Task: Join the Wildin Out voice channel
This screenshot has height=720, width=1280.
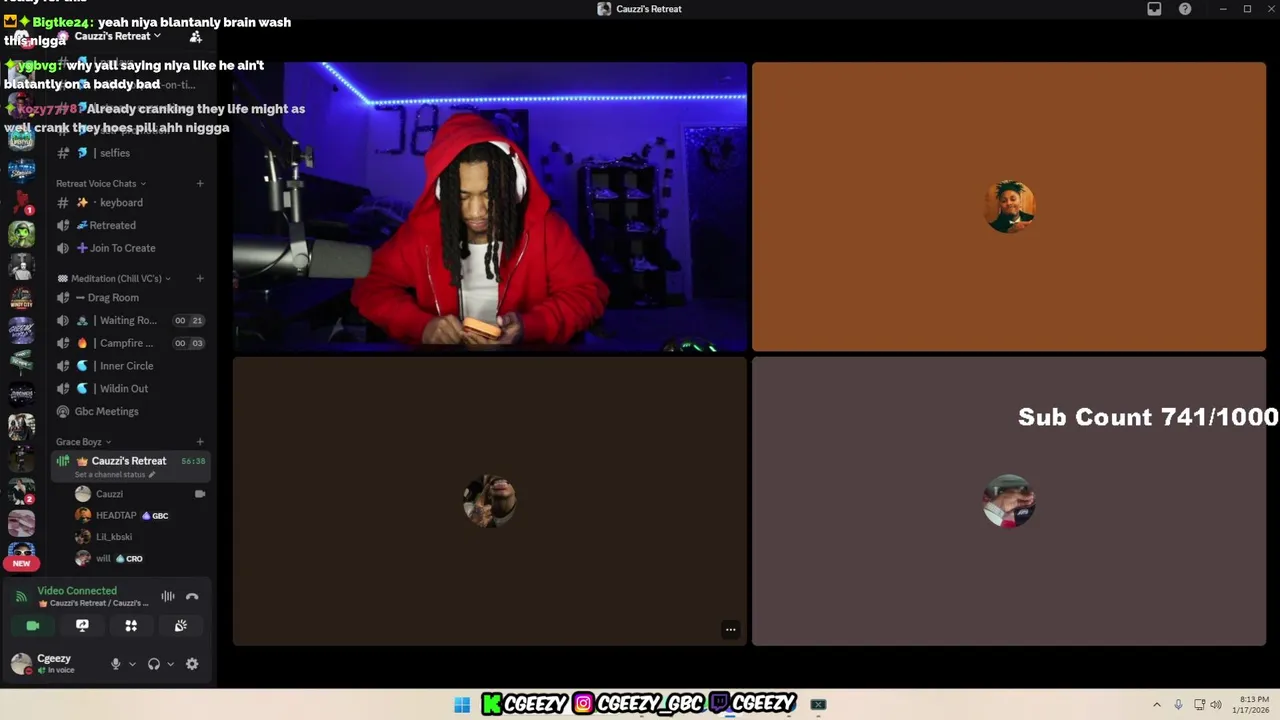Action: 132,389
